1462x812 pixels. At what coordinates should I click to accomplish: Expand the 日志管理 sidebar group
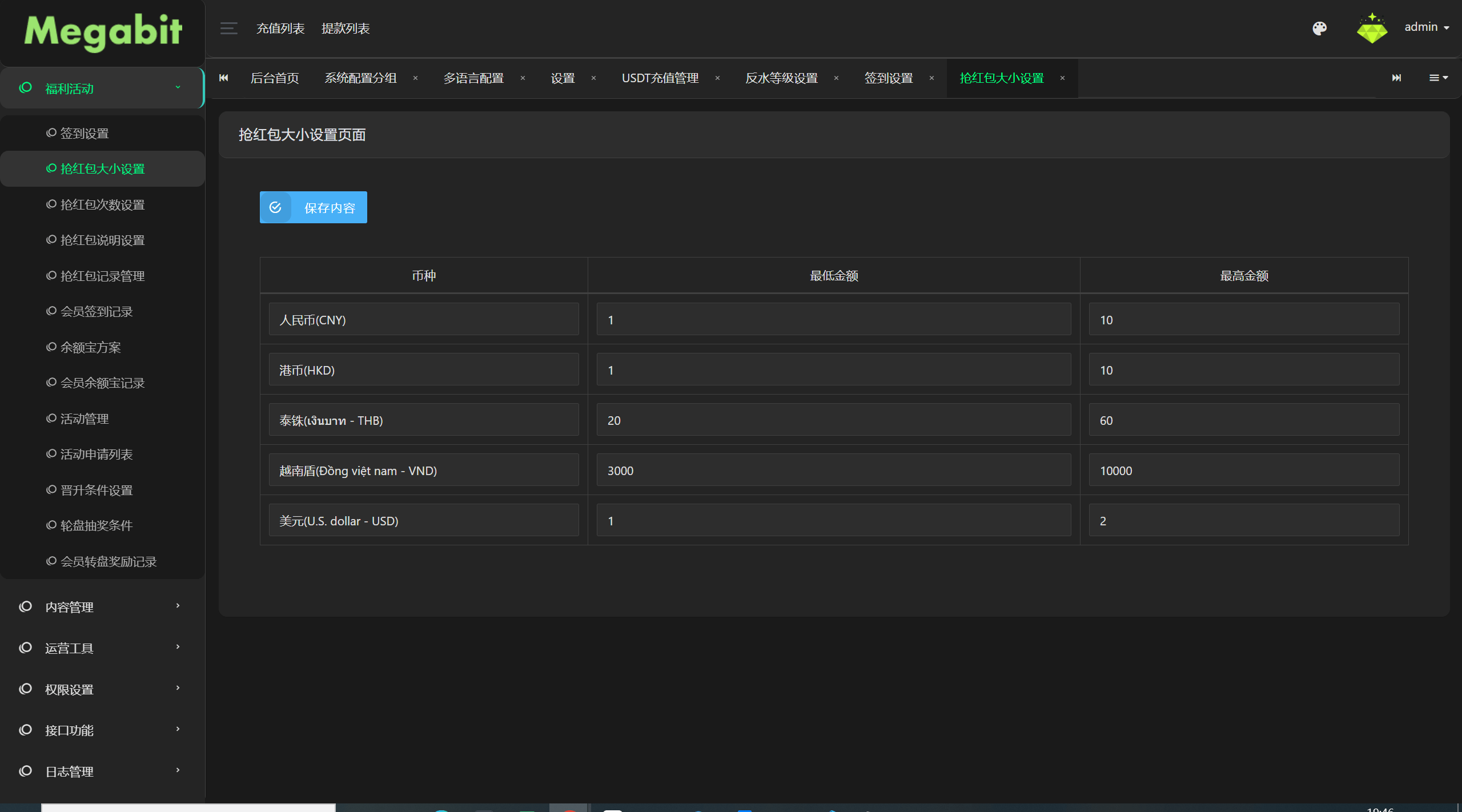[x=102, y=771]
